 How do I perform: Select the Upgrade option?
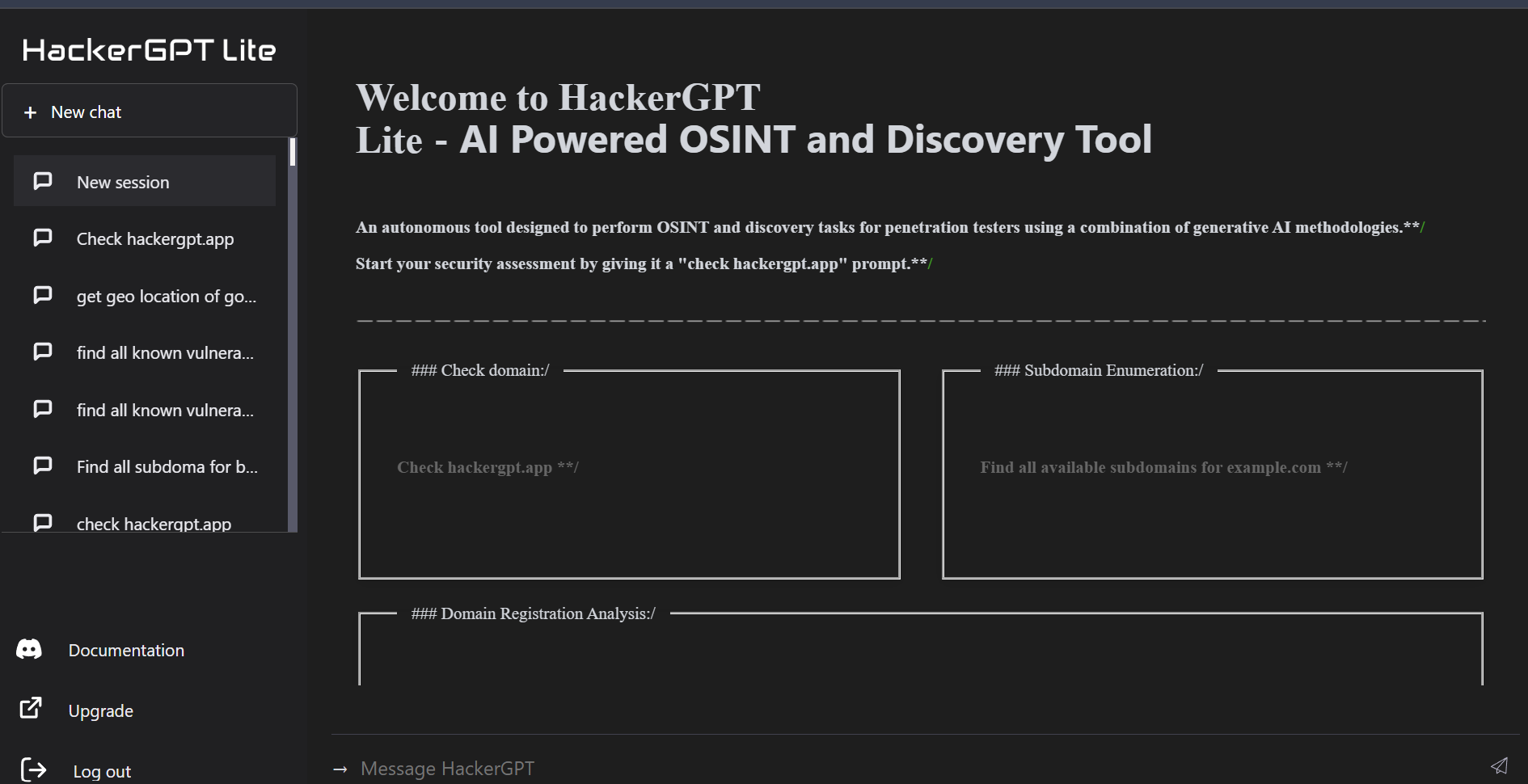click(101, 710)
